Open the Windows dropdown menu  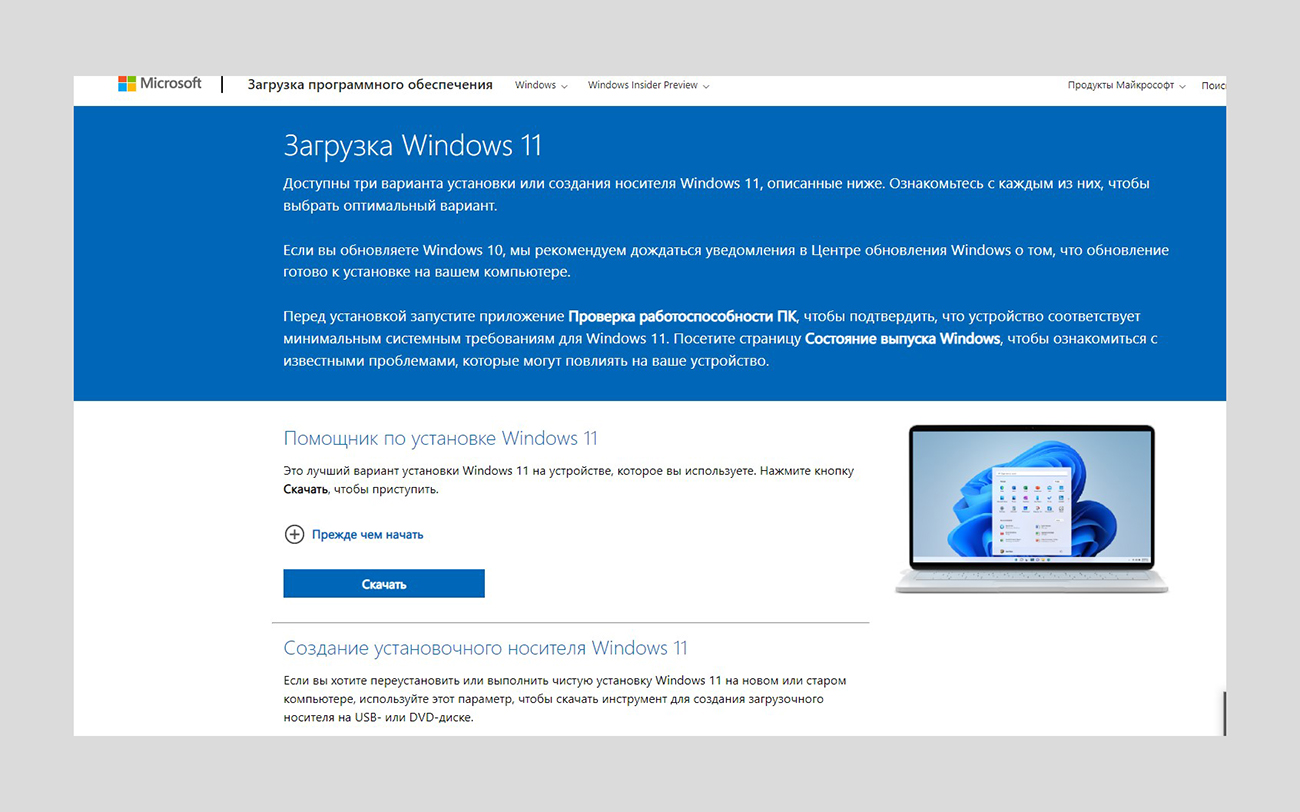point(541,85)
